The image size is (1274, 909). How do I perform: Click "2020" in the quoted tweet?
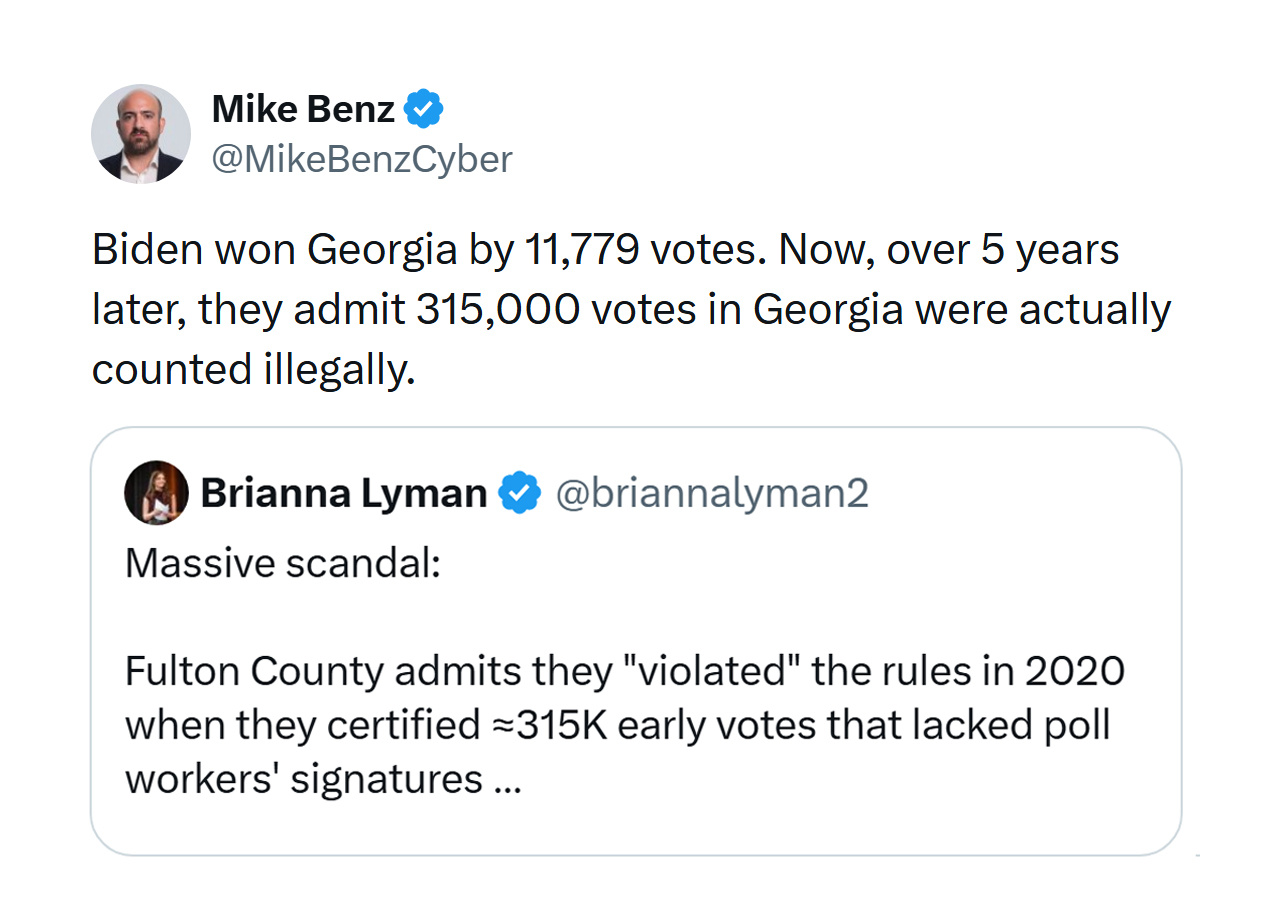point(1076,672)
